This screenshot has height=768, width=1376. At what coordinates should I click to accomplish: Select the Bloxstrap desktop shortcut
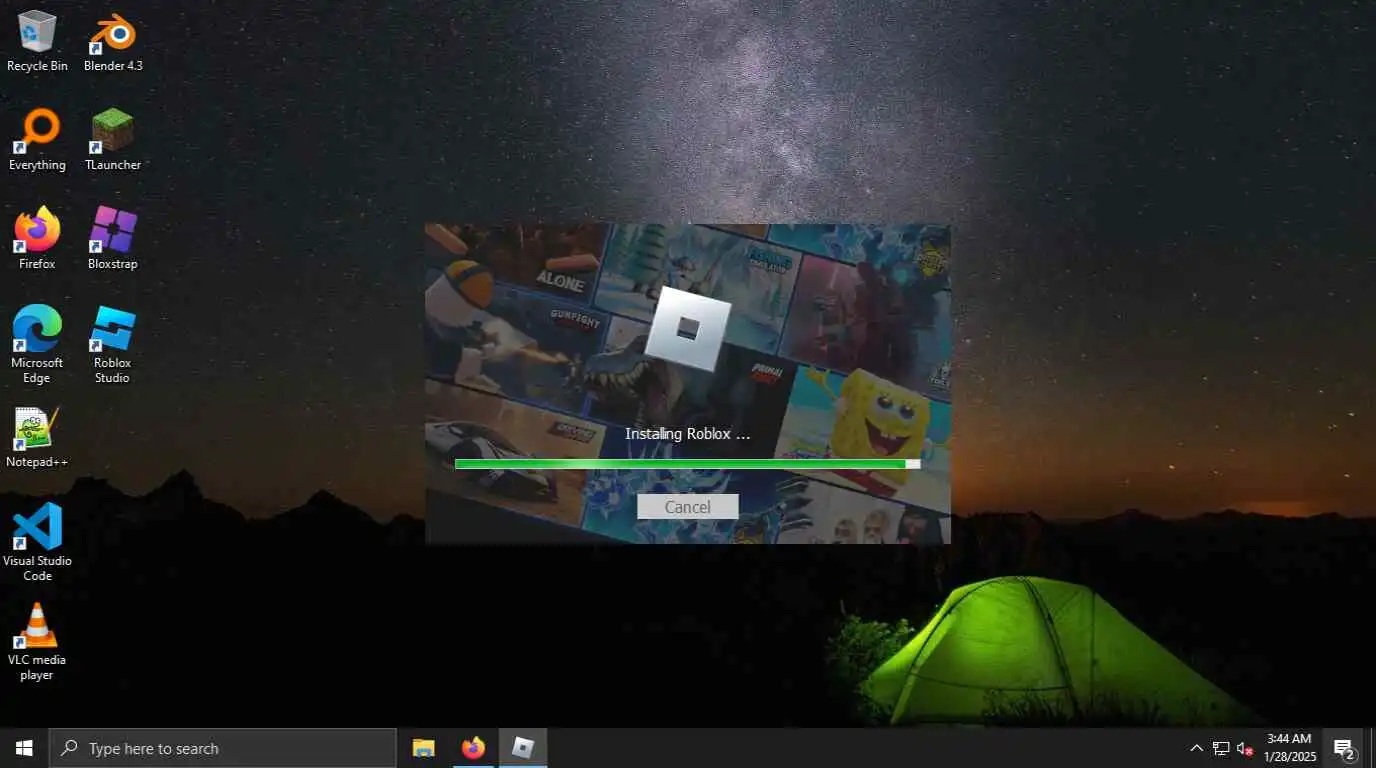coord(113,239)
